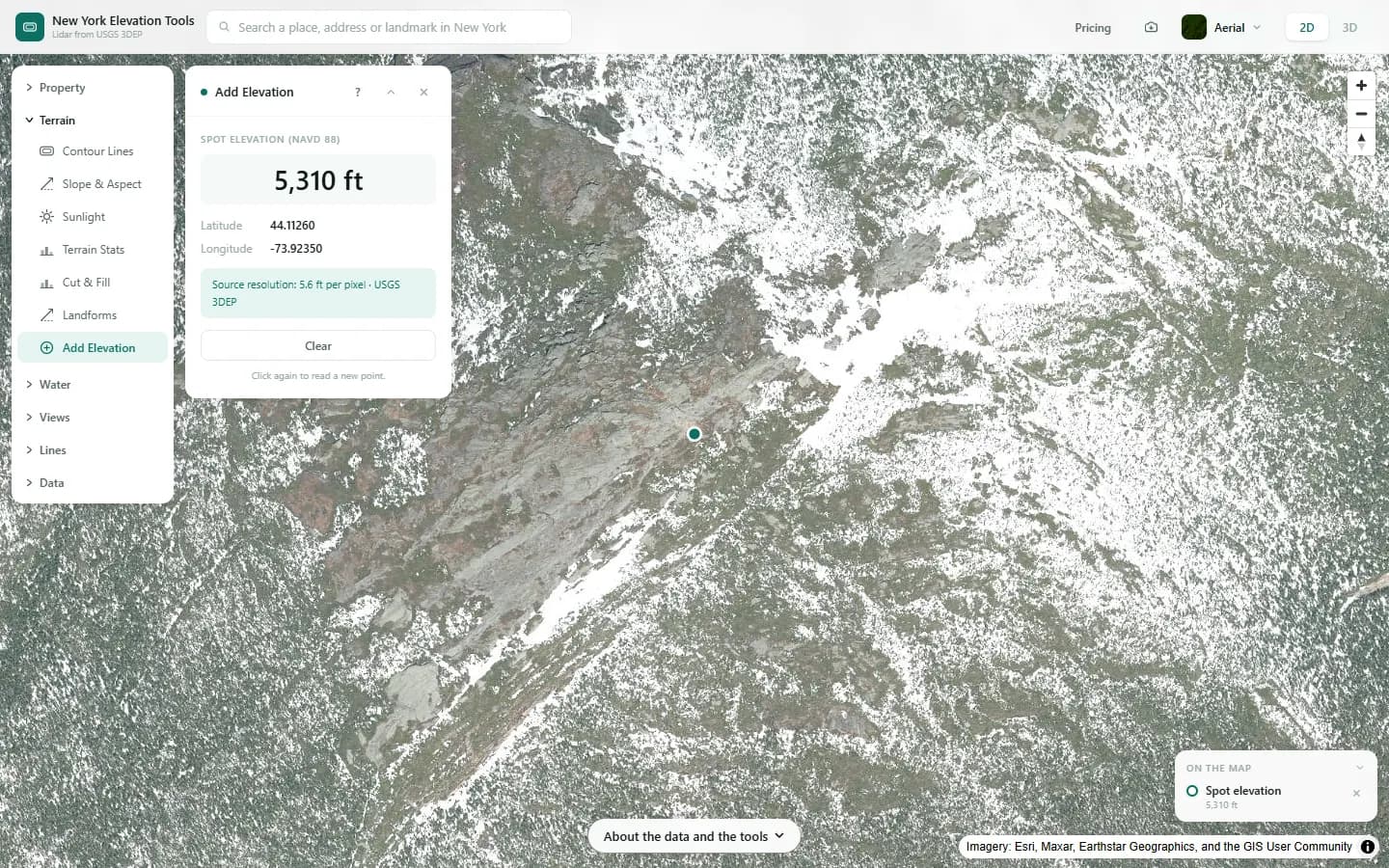This screenshot has height=868, width=1389.
Task: Zoom in on the map
Action: click(x=1361, y=86)
